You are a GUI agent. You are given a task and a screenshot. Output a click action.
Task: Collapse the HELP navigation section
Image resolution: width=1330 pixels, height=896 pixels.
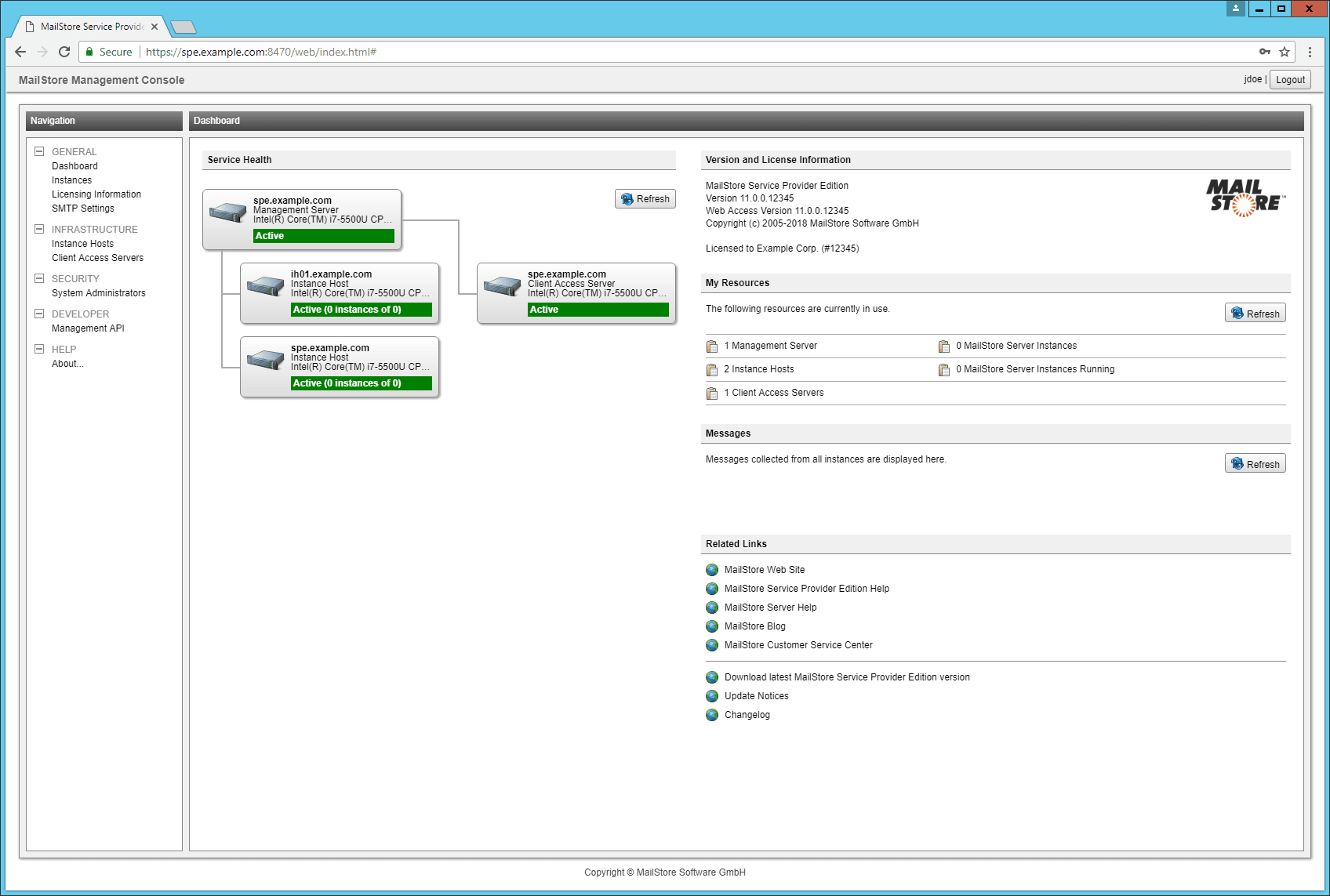(39, 349)
